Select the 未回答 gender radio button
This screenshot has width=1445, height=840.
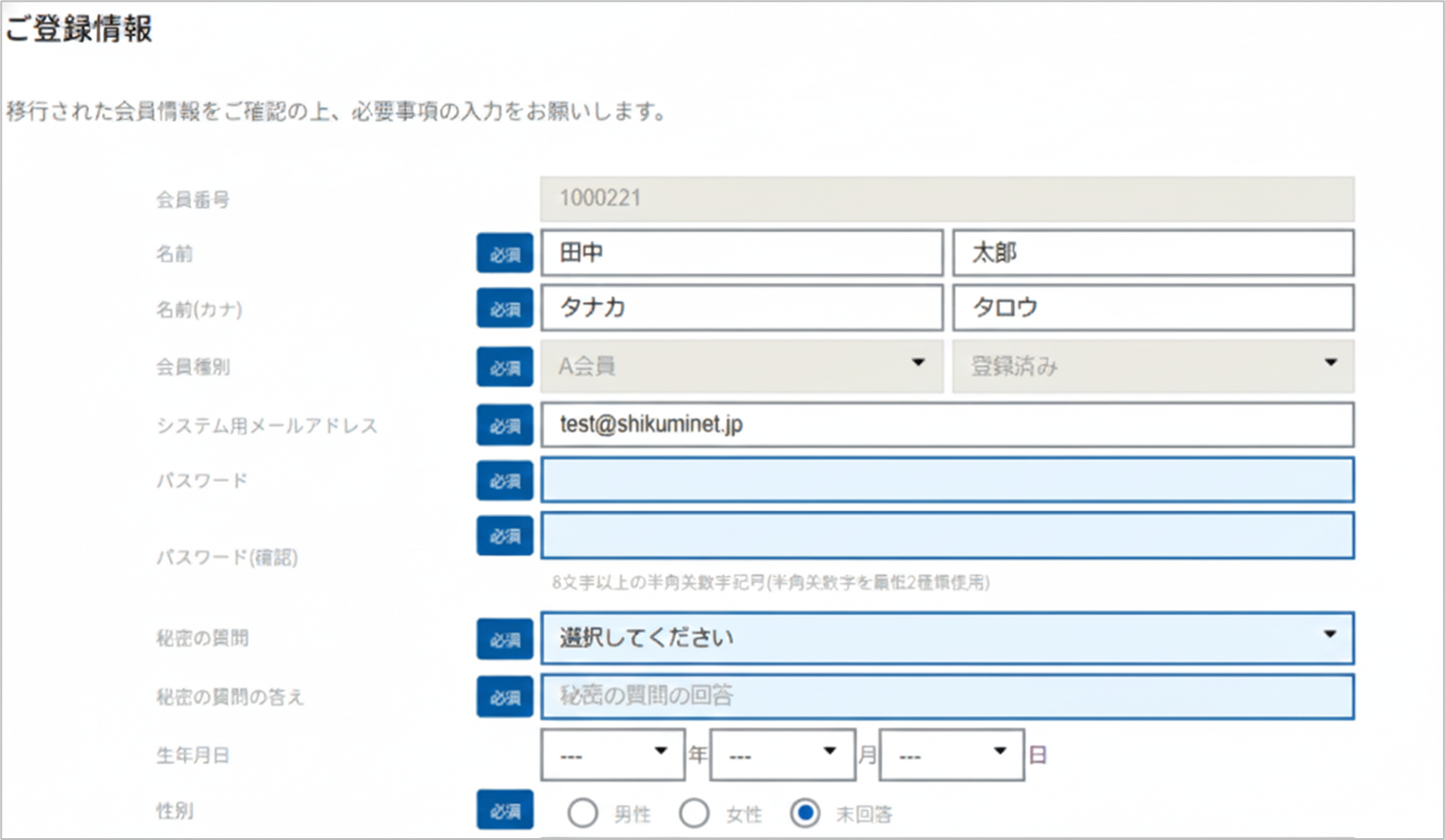click(805, 813)
